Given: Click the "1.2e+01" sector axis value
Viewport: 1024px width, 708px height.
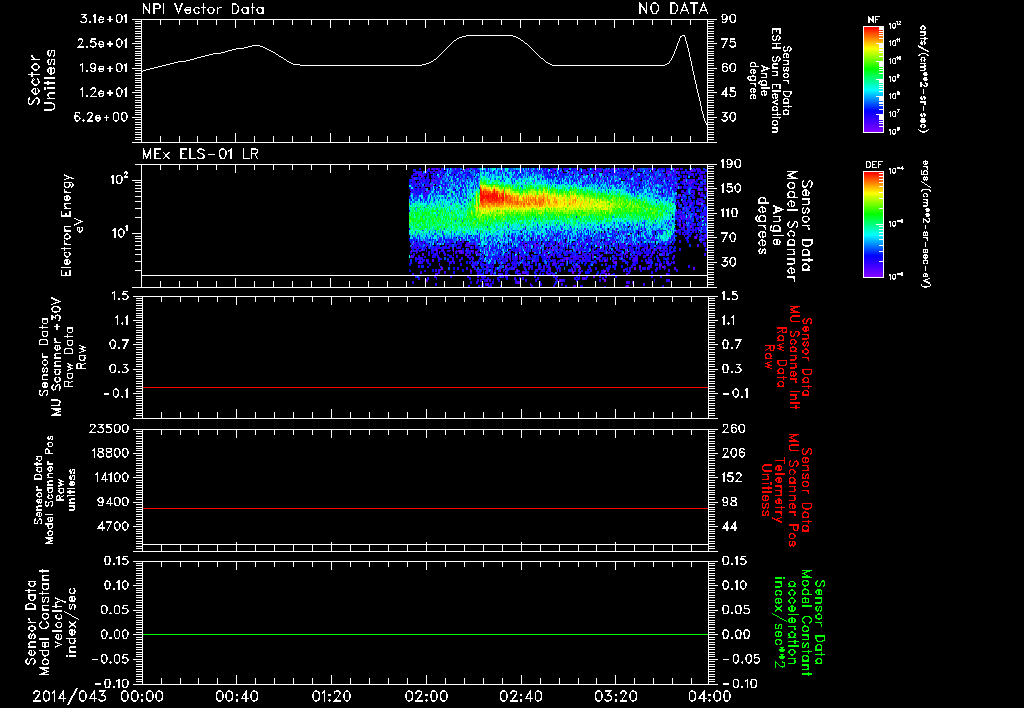Looking at the screenshot, I should point(104,93).
